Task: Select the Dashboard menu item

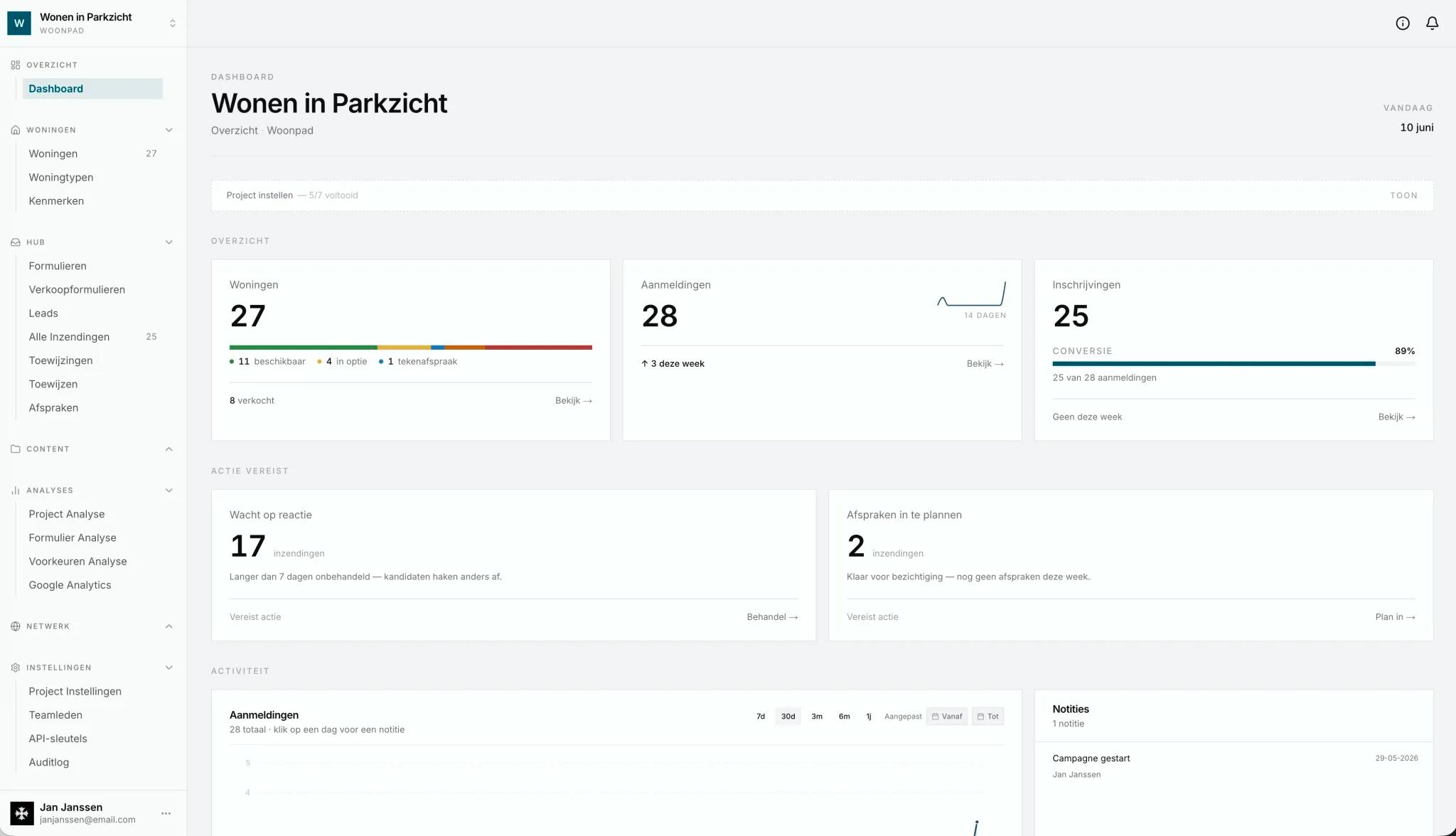Action: 92,89
